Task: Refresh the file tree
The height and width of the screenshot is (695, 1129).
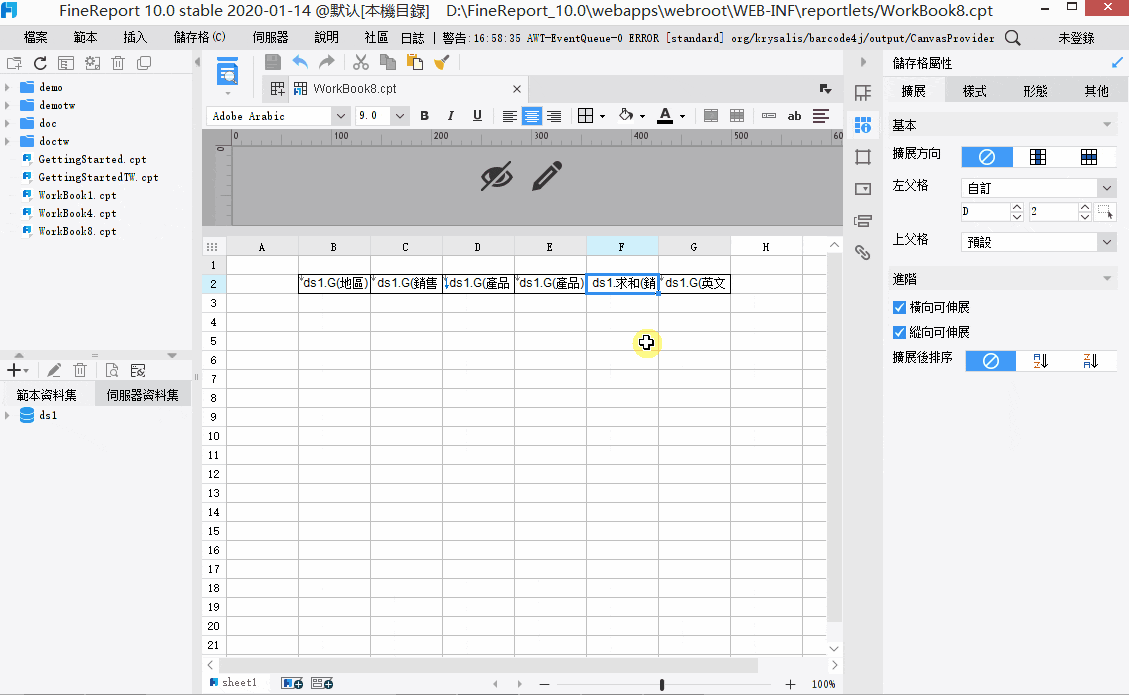Action: tap(40, 63)
